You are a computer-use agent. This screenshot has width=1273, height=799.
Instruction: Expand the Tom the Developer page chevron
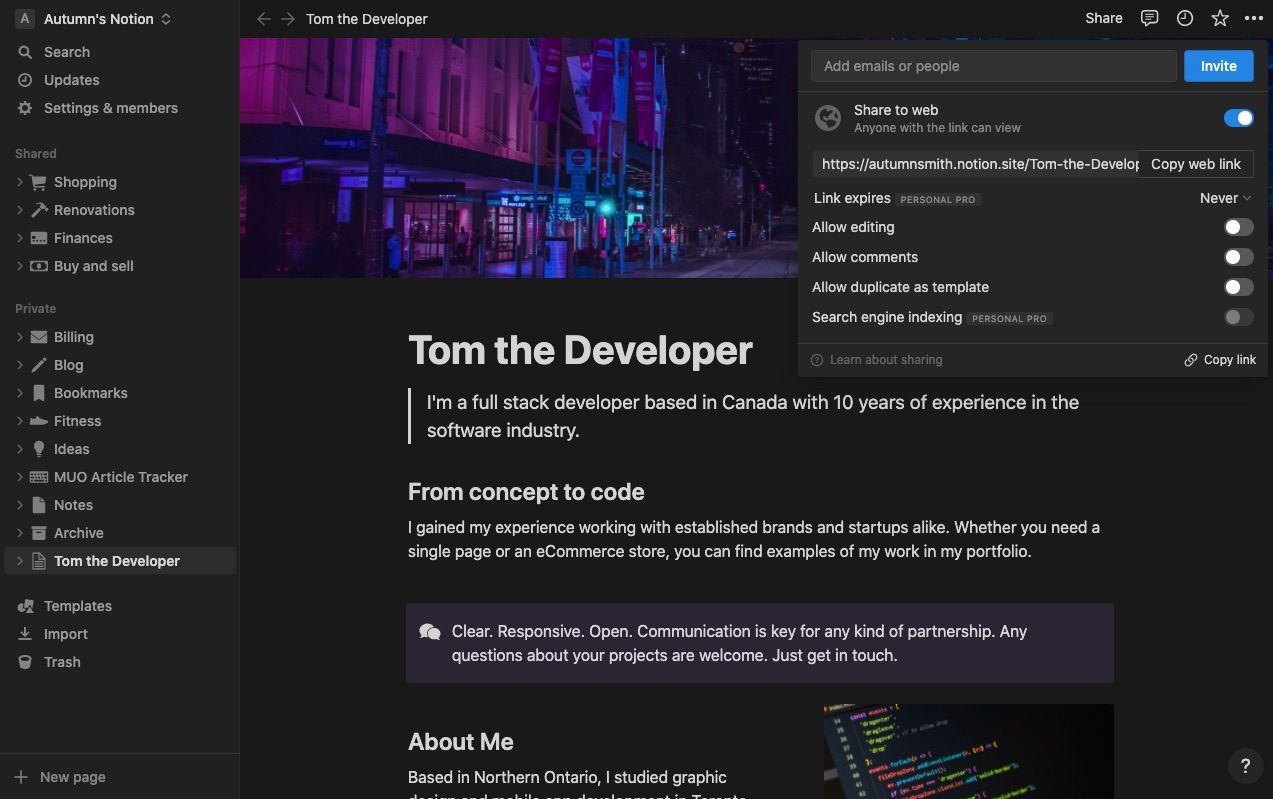[x=20, y=561]
